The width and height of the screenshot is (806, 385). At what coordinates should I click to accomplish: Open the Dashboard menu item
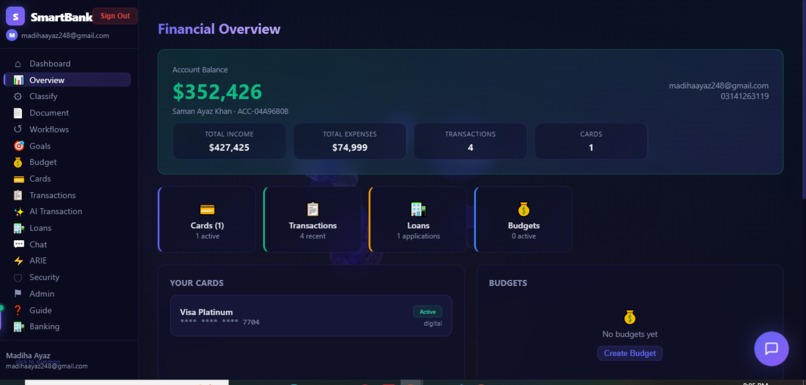pos(67,64)
